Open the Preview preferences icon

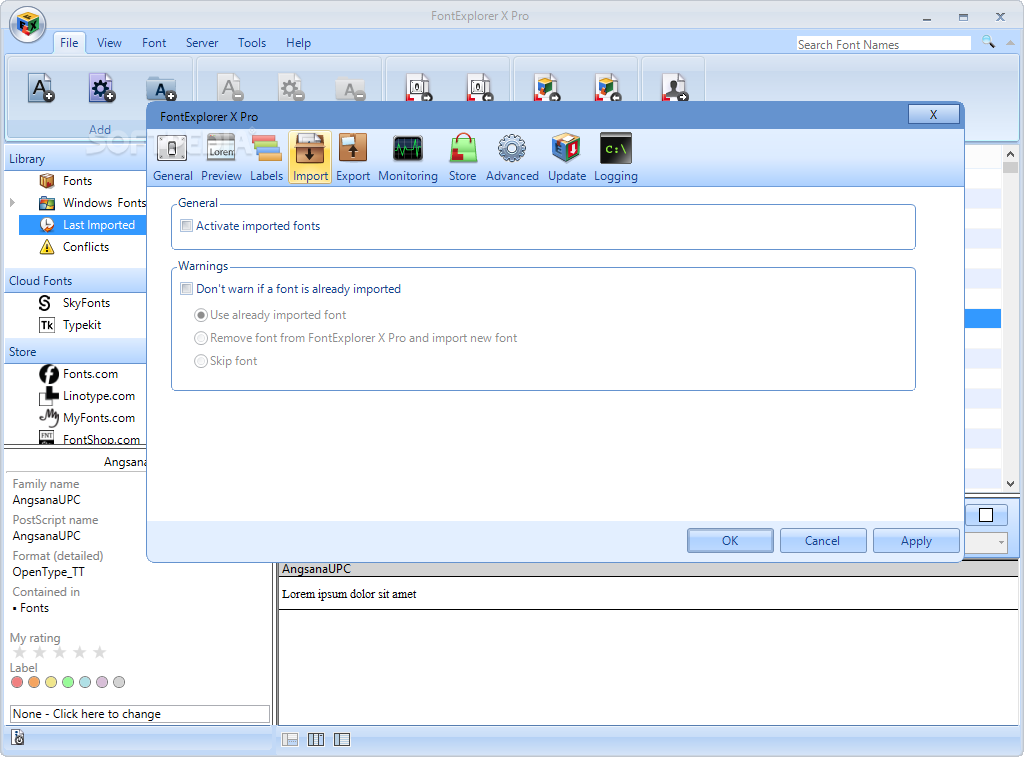tap(221, 157)
